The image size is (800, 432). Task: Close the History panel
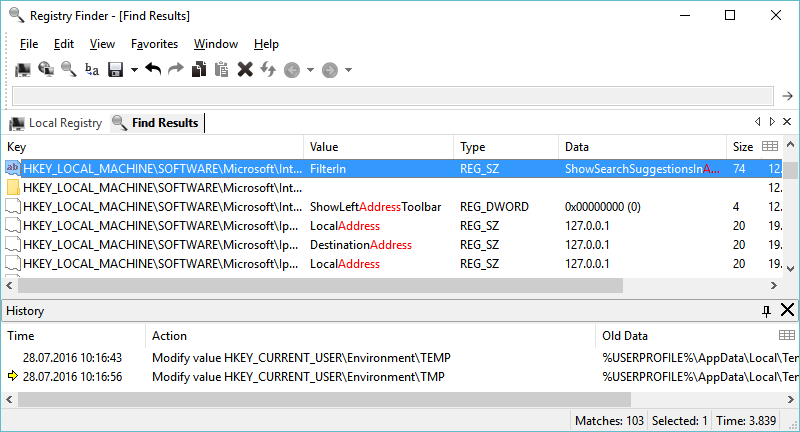pyautogui.click(x=787, y=310)
